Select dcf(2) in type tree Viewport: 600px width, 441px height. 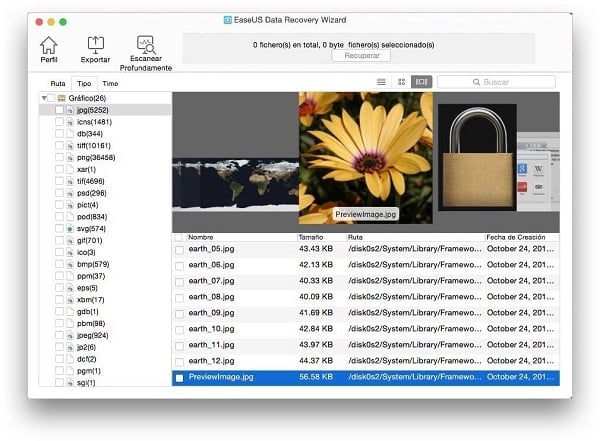pos(86,359)
